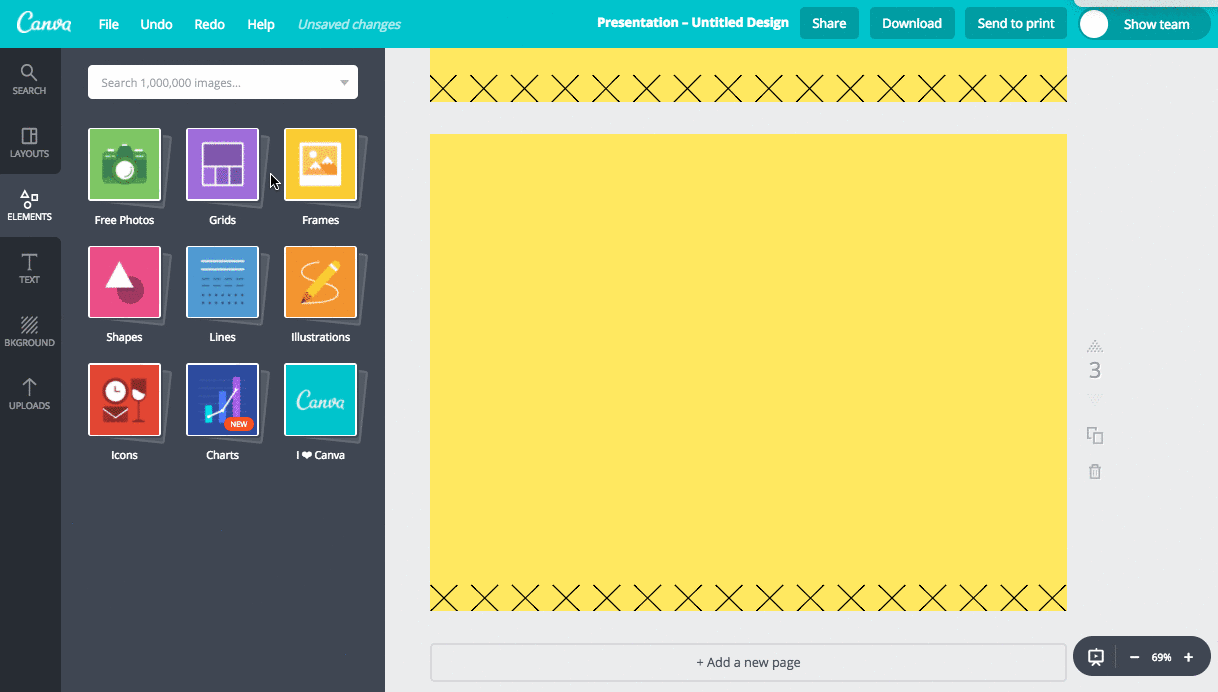Add a new page to the presentation

748,662
